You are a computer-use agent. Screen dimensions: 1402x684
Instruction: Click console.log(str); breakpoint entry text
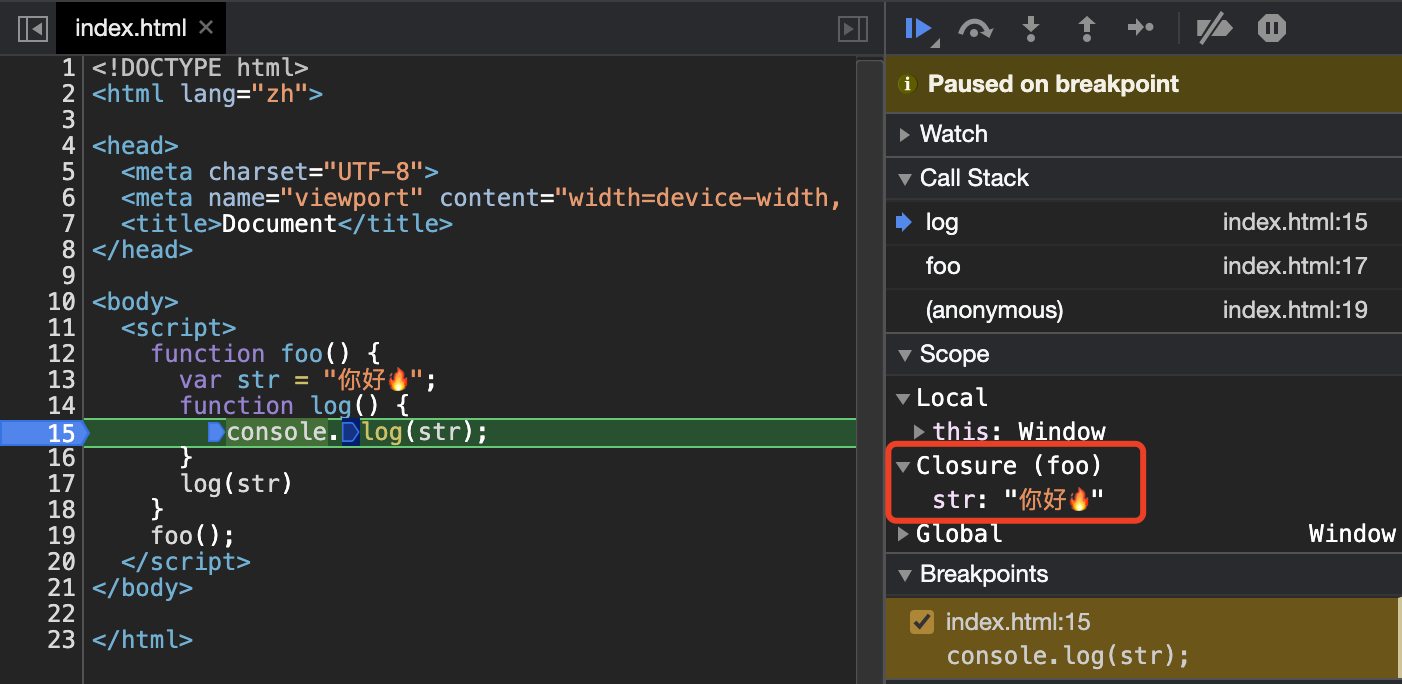(x=1068, y=656)
